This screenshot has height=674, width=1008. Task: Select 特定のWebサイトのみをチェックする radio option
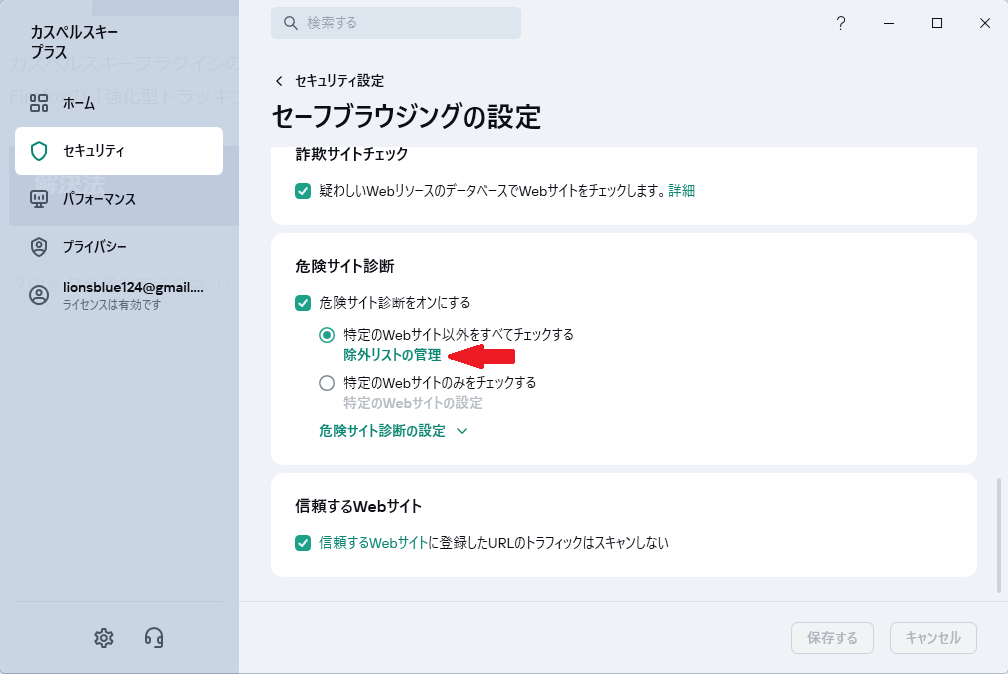[x=327, y=383]
